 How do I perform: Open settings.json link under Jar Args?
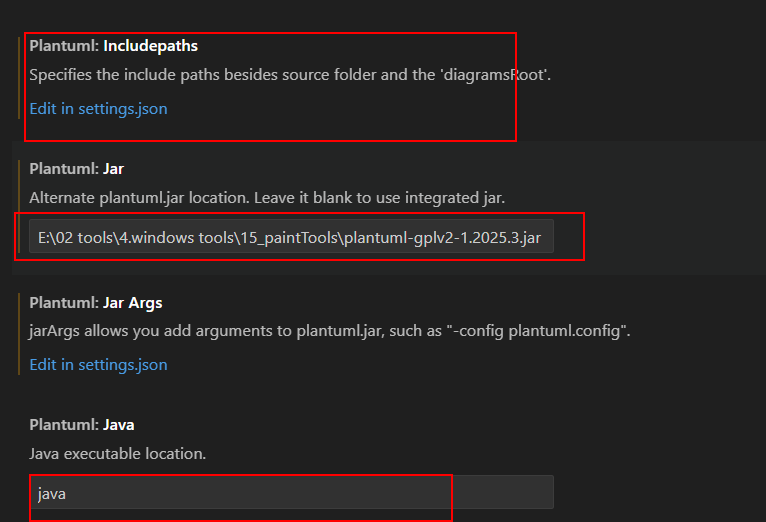98,364
